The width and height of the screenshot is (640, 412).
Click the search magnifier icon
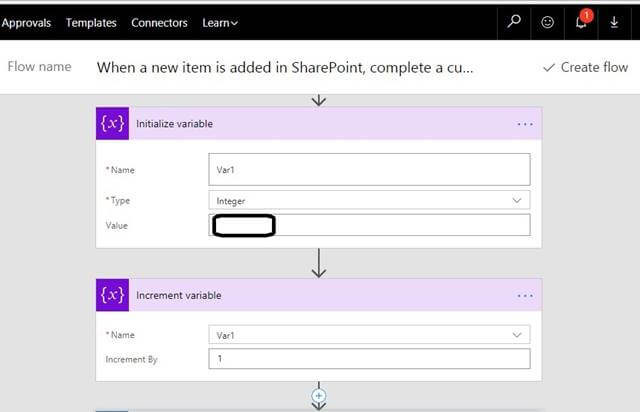coord(514,22)
